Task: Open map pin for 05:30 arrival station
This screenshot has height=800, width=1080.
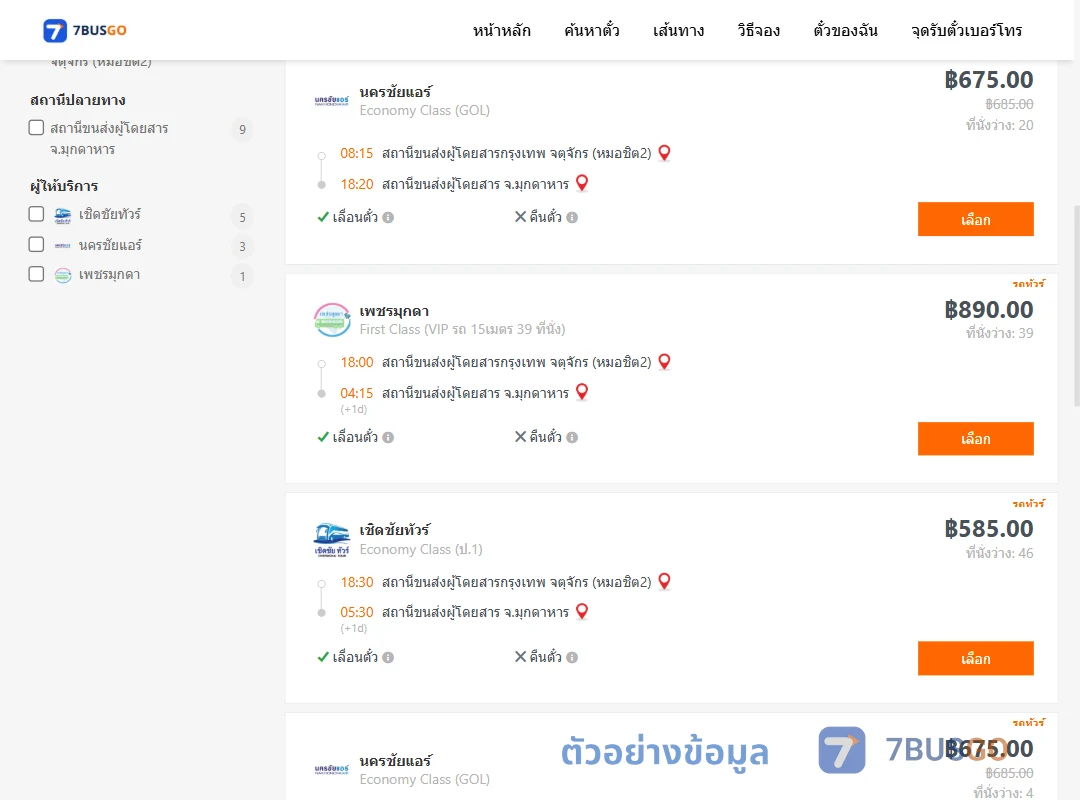Action: pos(582,612)
